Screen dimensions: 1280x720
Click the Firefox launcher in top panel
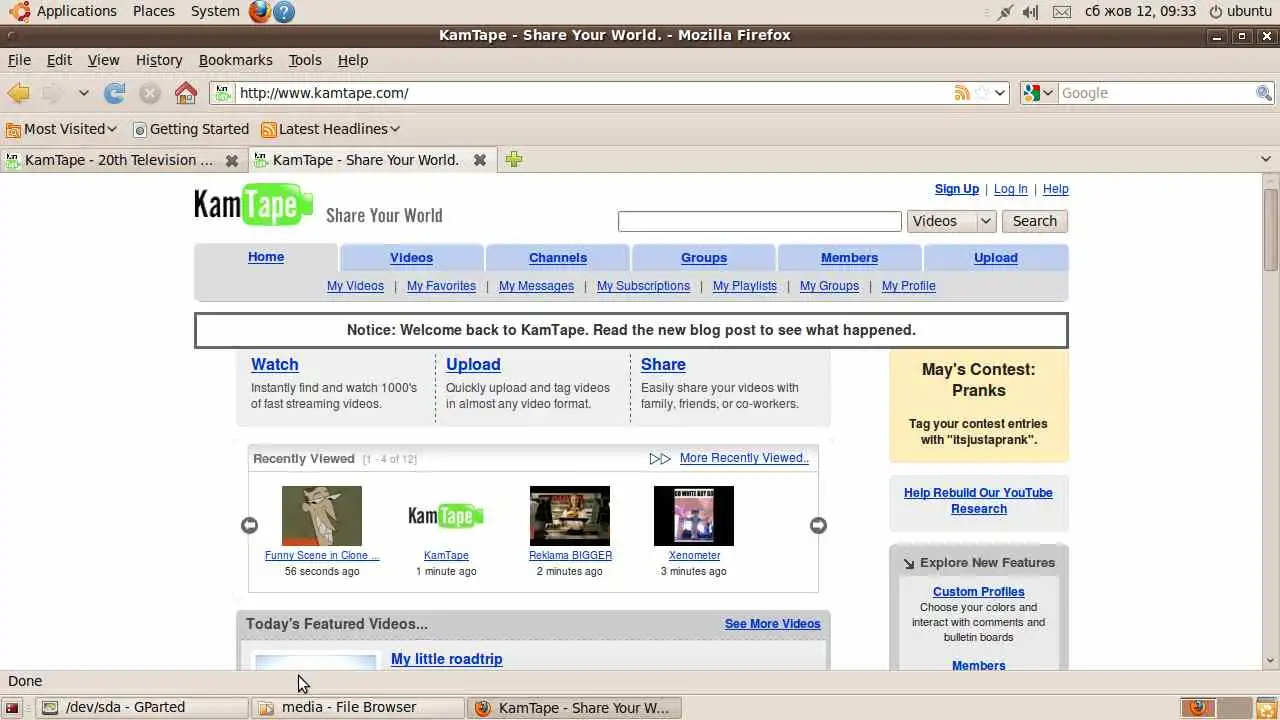(260, 12)
